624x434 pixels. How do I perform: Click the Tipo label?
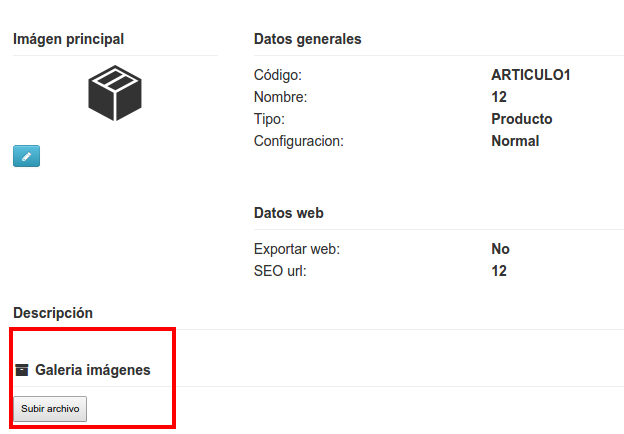point(269,119)
